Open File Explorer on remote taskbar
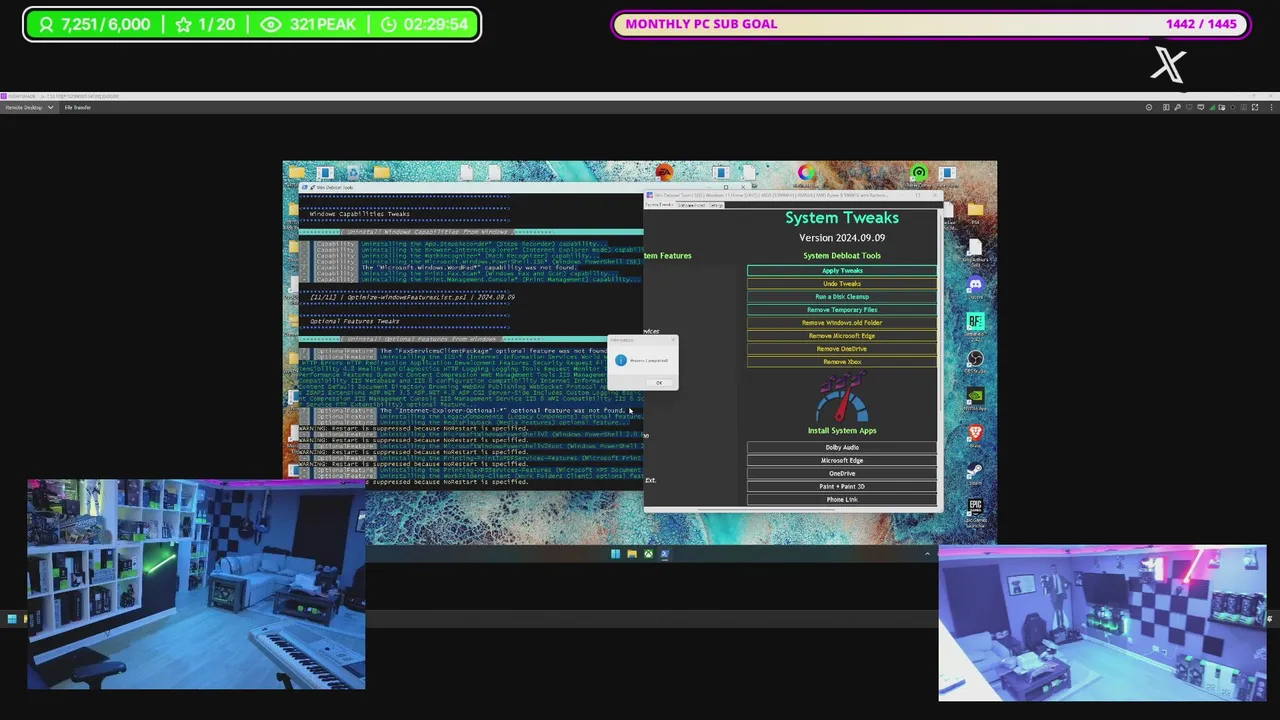The width and height of the screenshot is (1280, 720). [x=632, y=554]
